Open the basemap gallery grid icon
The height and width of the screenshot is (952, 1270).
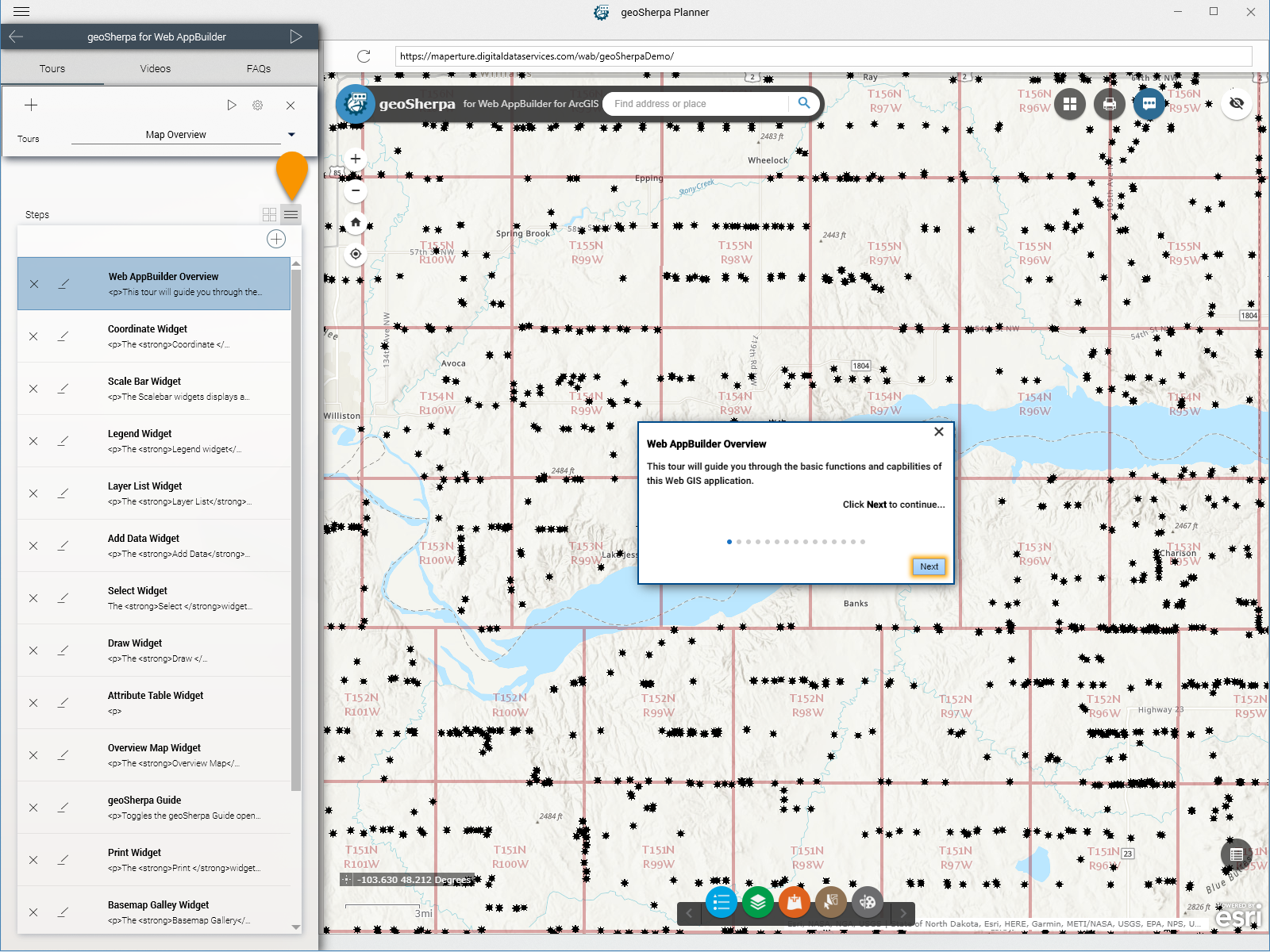tap(1070, 104)
